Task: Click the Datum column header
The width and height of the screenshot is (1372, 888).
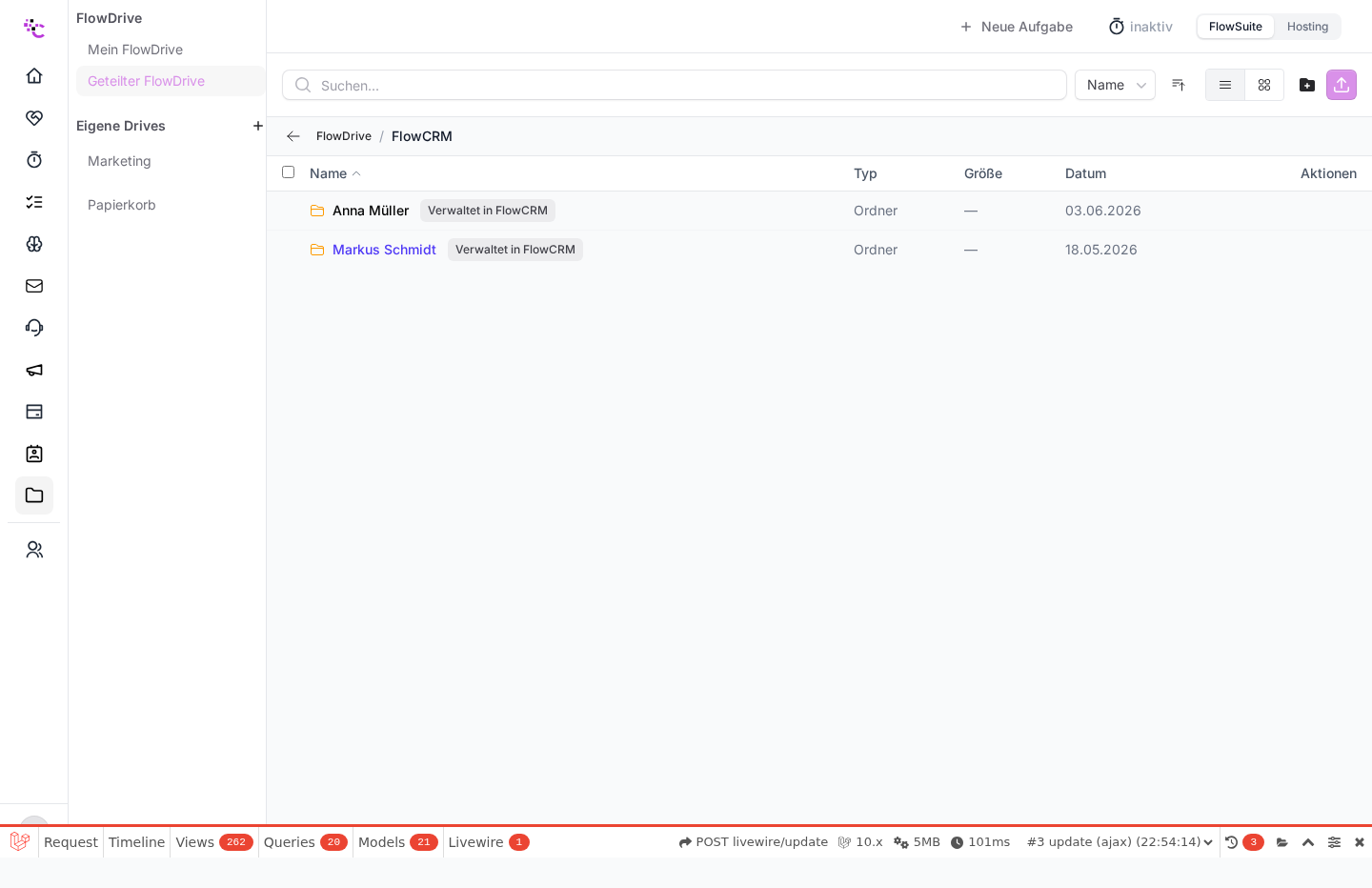Action: pos(1085,173)
